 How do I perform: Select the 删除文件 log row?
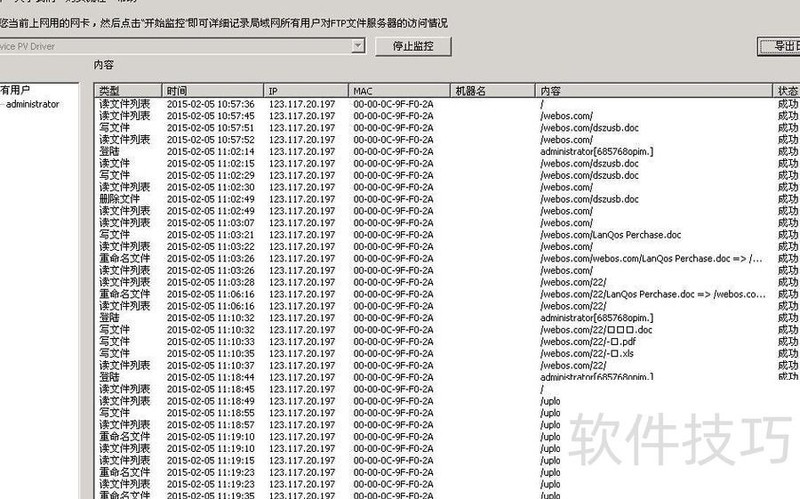pyautogui.click(x=300, y=199)
